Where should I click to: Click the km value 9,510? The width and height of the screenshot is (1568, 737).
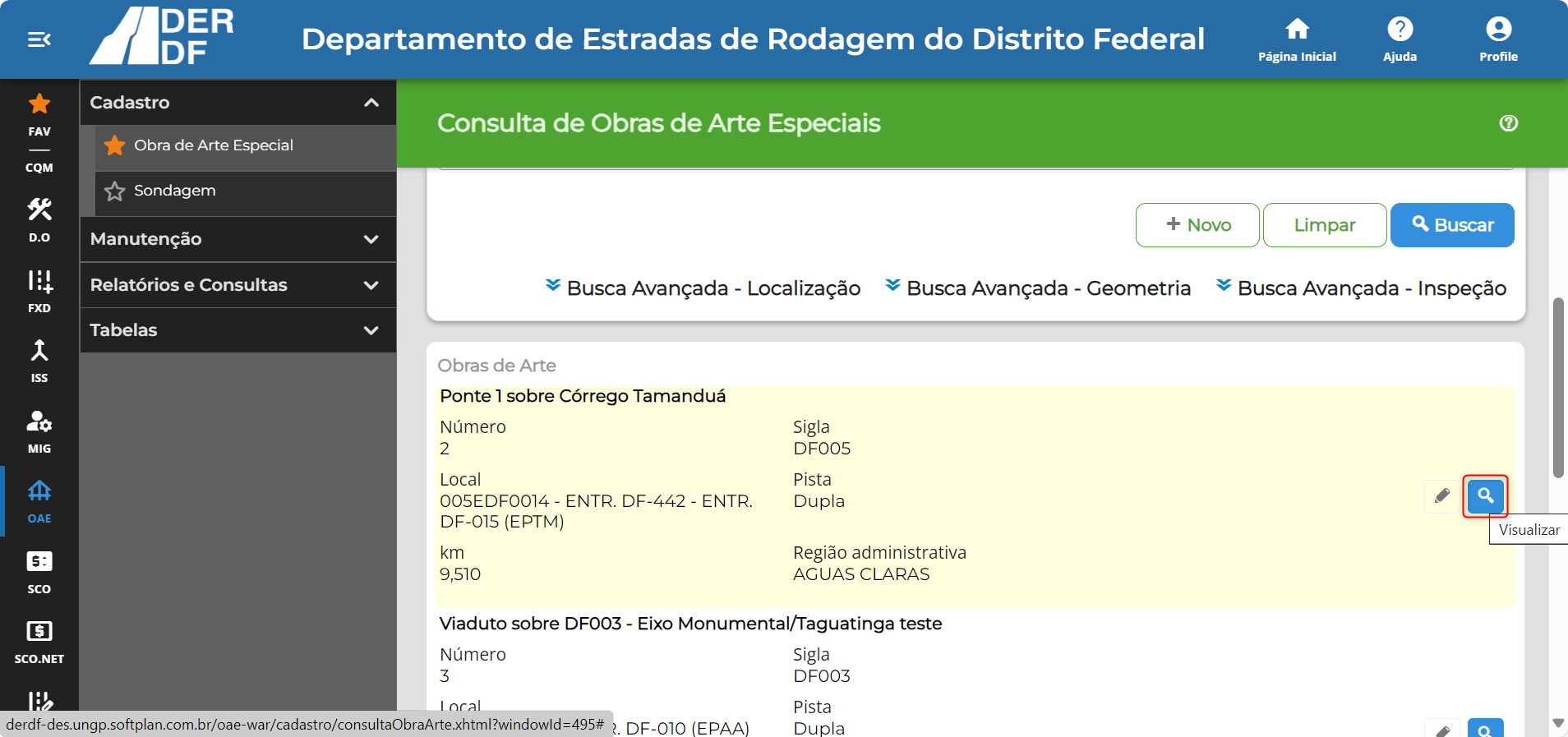[x=460, y=574]
